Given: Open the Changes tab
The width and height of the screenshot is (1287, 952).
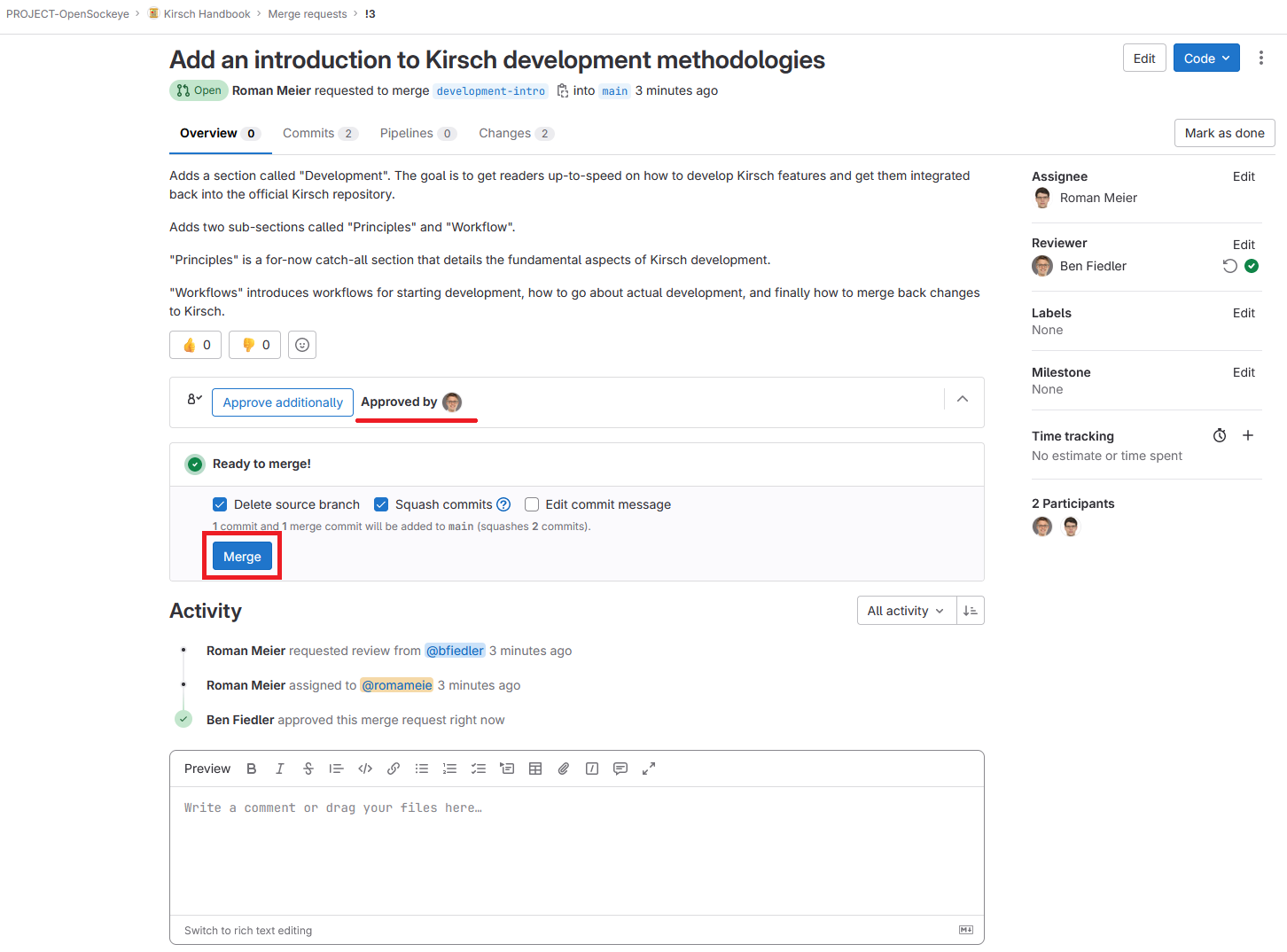Looking at the screenshot, I should tap(517, 133).
